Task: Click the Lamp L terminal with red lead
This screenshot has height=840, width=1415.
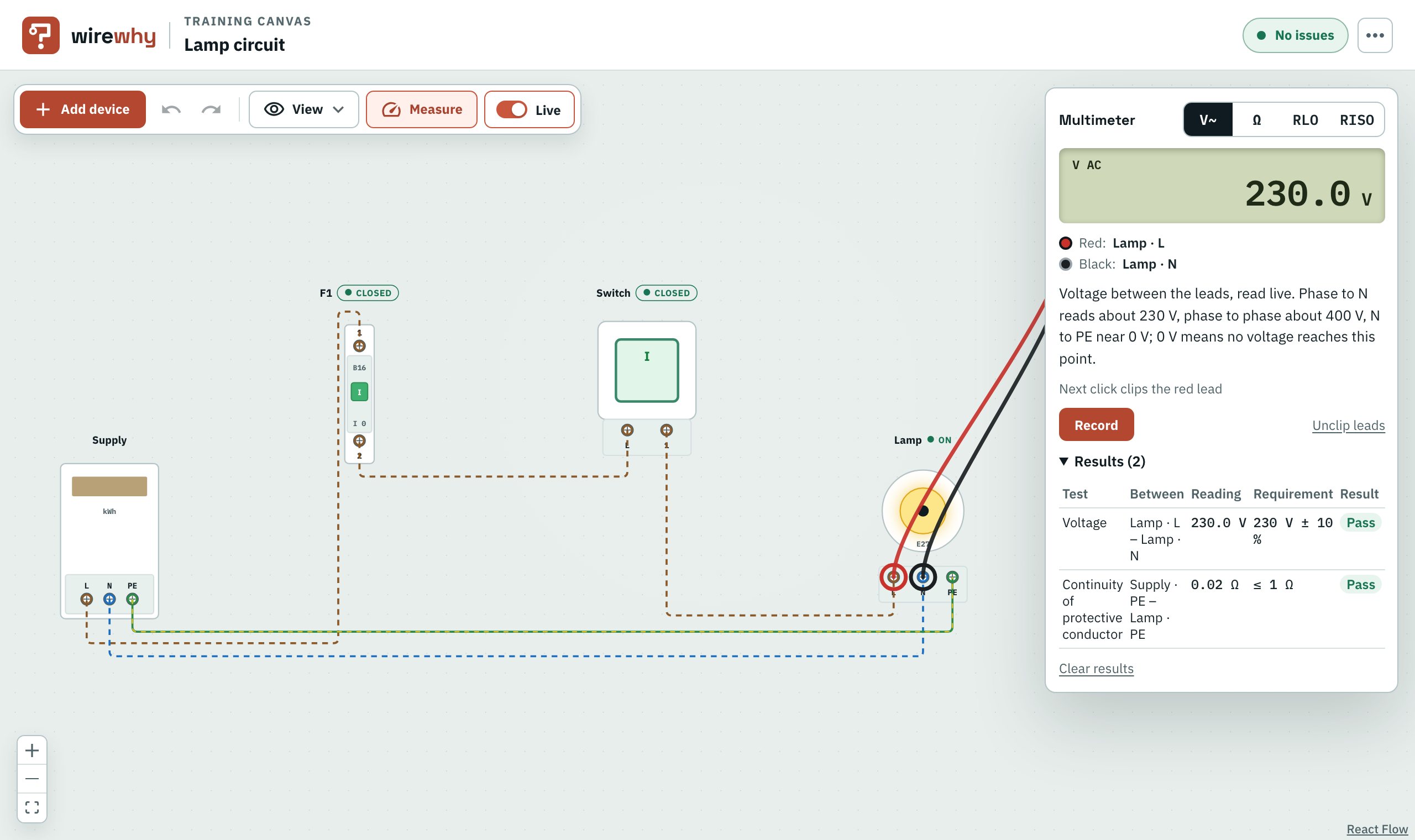Action: tap(893, 577)
